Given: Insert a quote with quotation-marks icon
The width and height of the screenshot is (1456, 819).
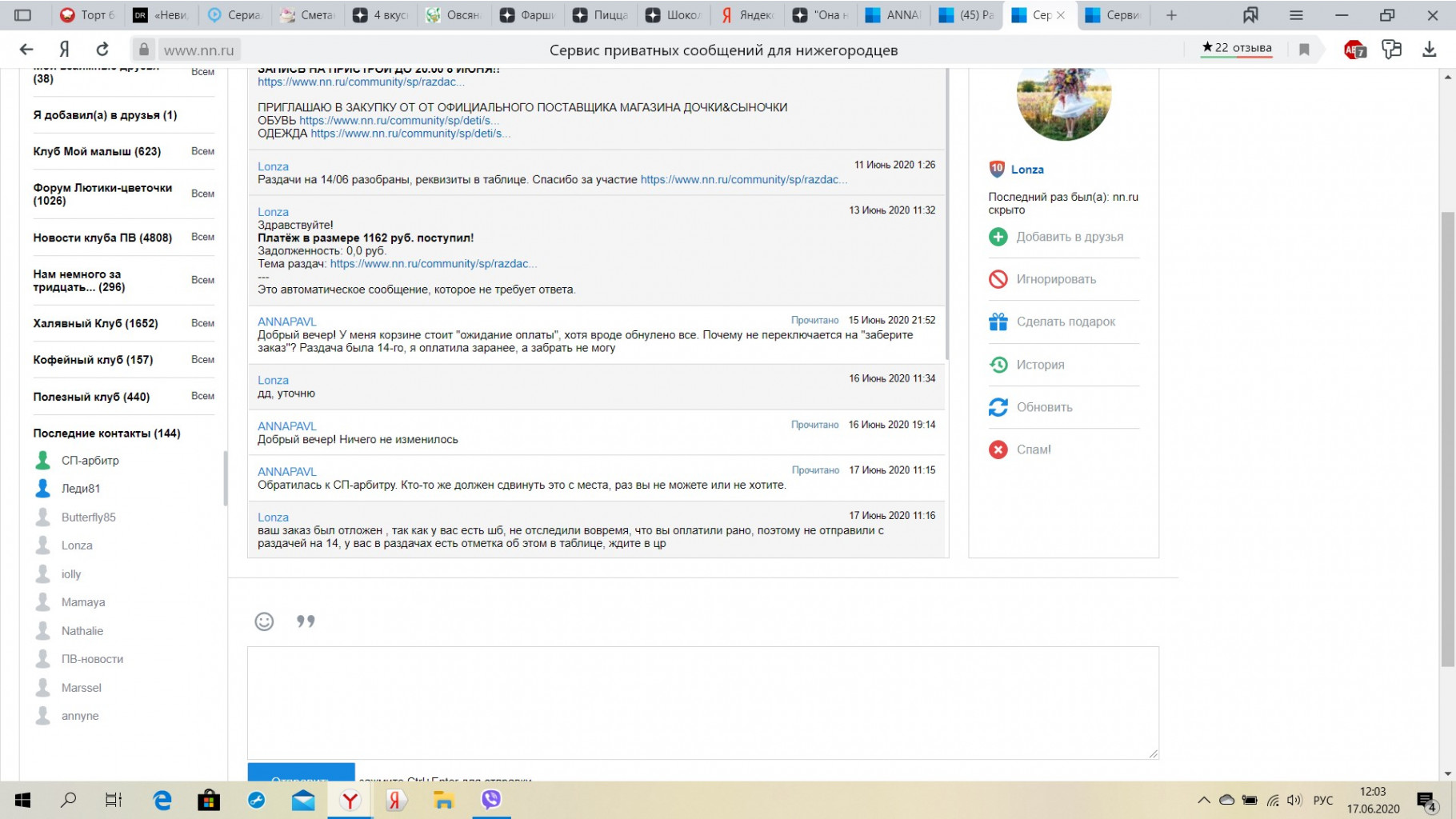Looking at the screenshot, I should pyautogui.click(x=306, y=621).
